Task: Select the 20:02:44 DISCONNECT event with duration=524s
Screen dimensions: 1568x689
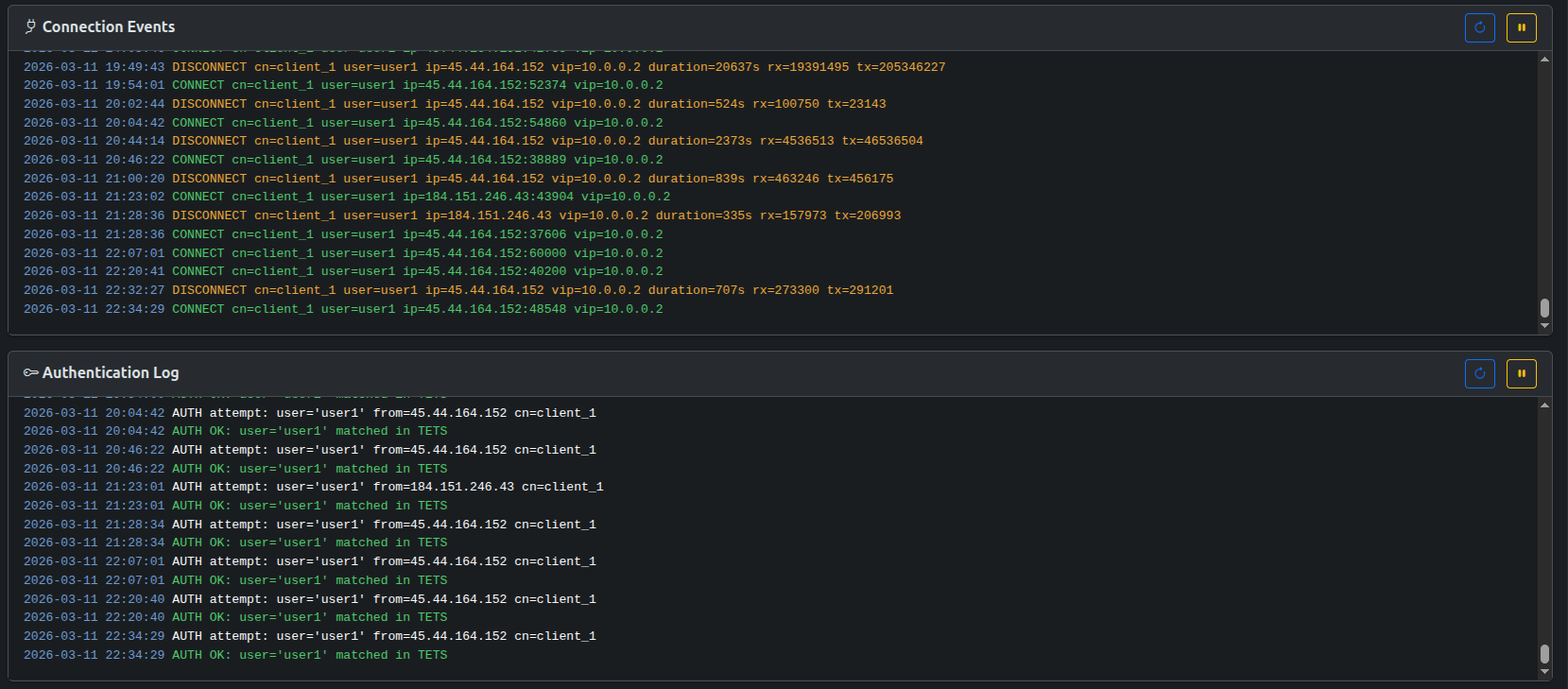Action: click(455, 104)
